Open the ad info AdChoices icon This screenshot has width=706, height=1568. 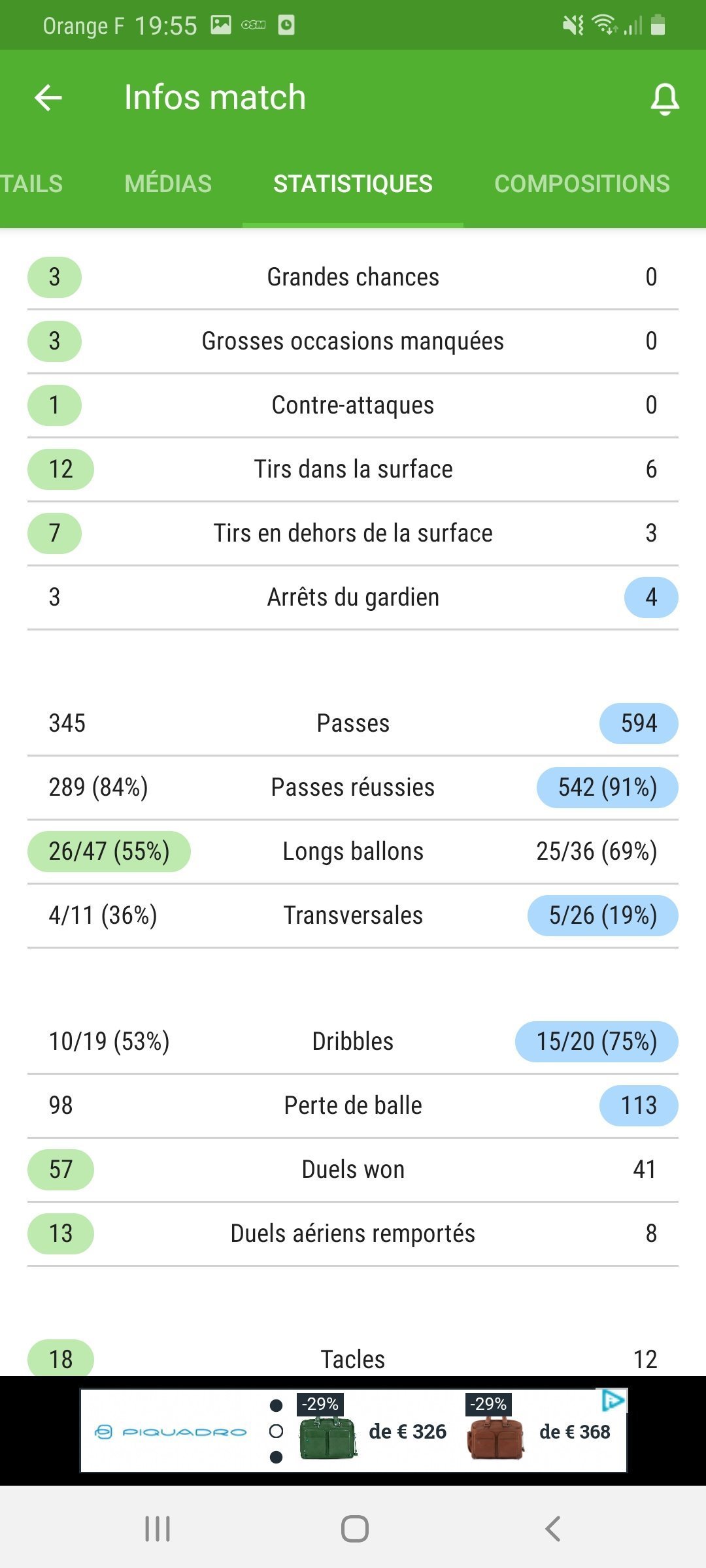click(613, 1400)
